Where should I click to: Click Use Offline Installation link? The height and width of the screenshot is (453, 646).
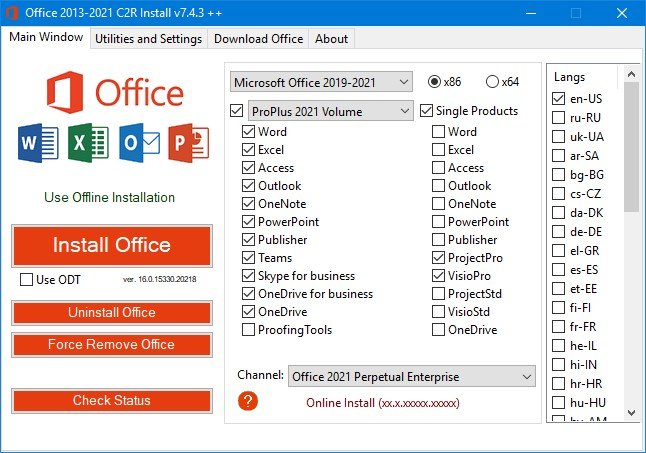coord(110,197)
